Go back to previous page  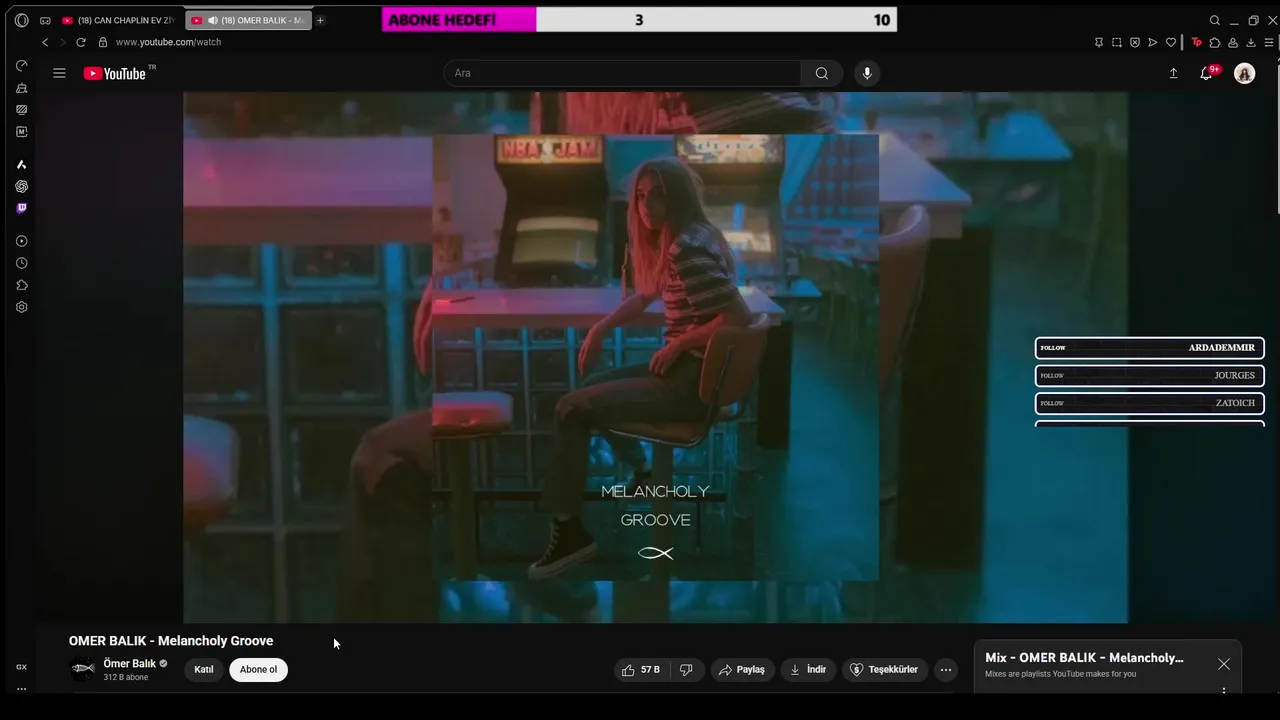point(45,42)
